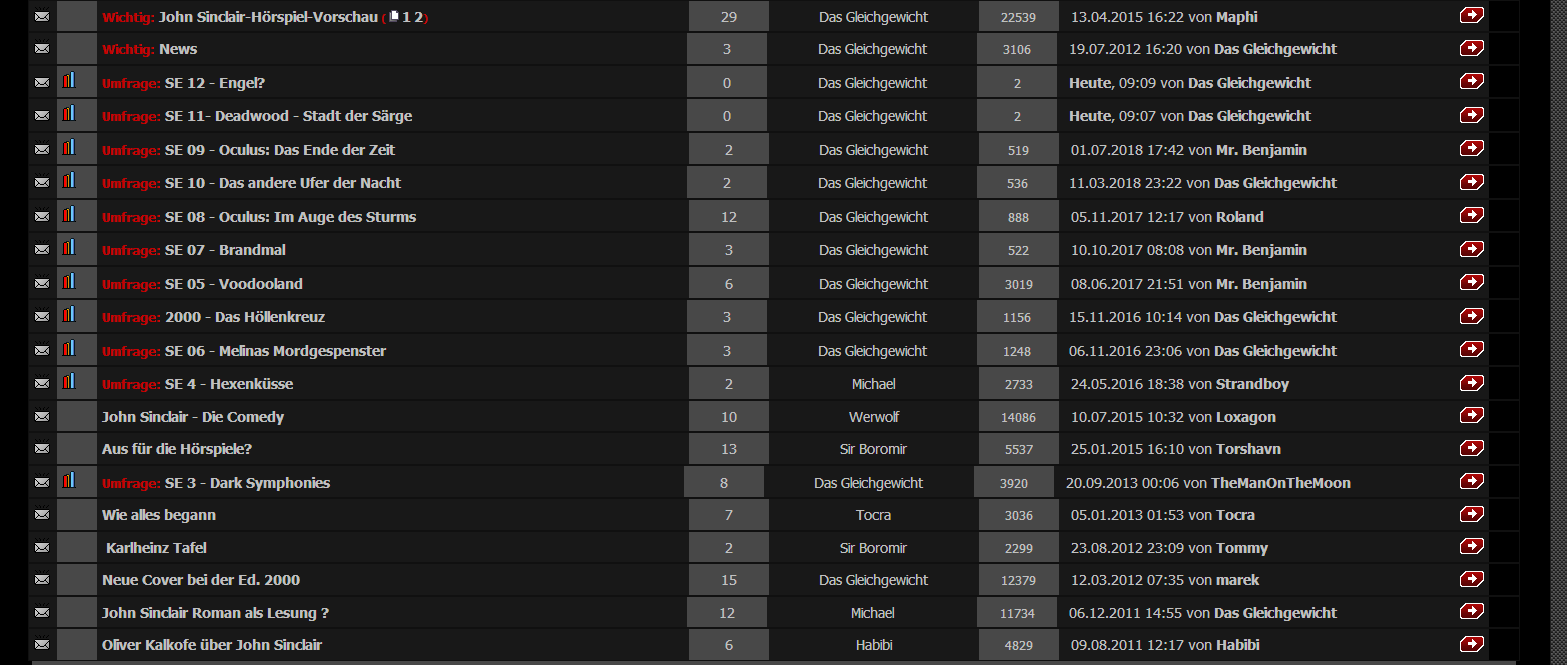Open thread starter Werwolf's profile
1567x665 pixels.
coord(873,417)
